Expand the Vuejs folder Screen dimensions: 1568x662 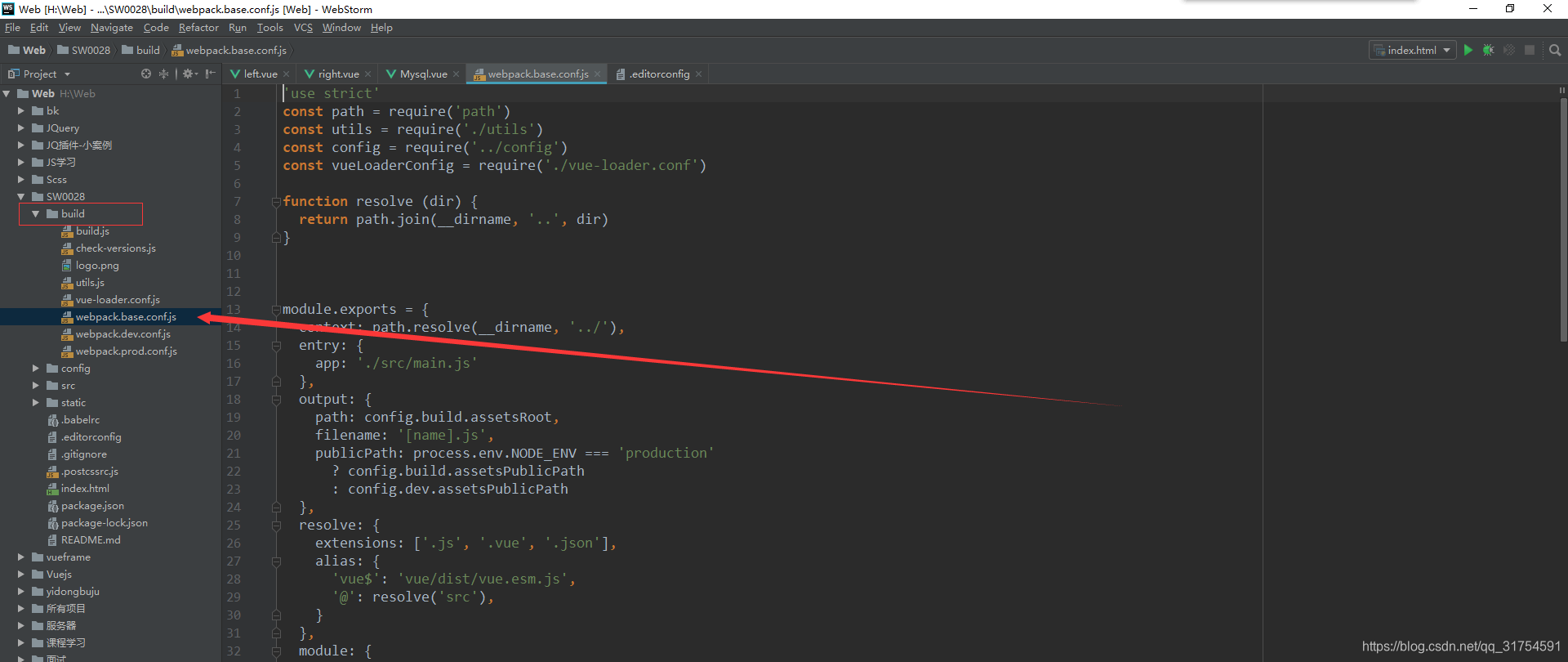20,574
